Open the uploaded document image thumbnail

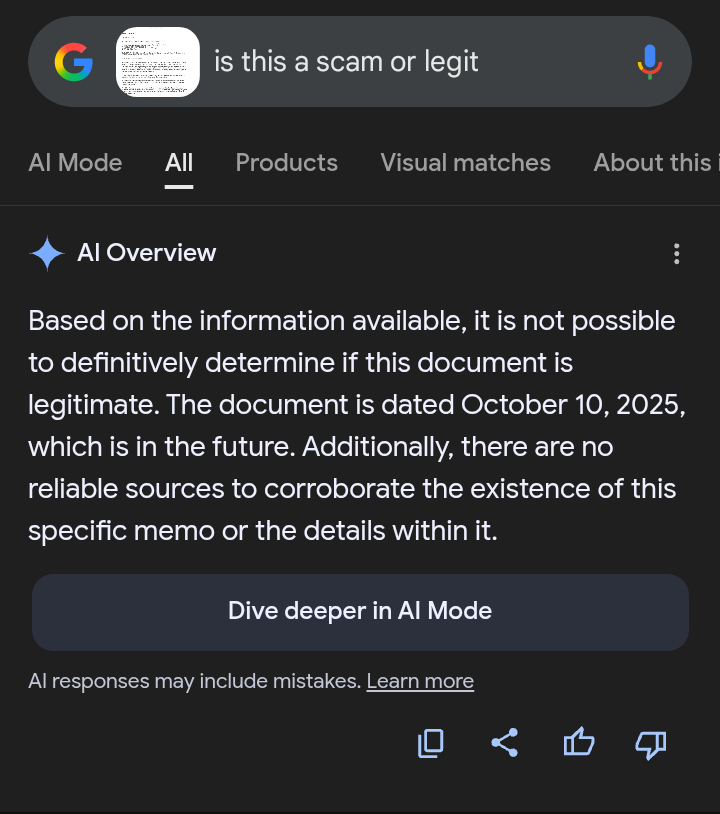coord(158,62)
